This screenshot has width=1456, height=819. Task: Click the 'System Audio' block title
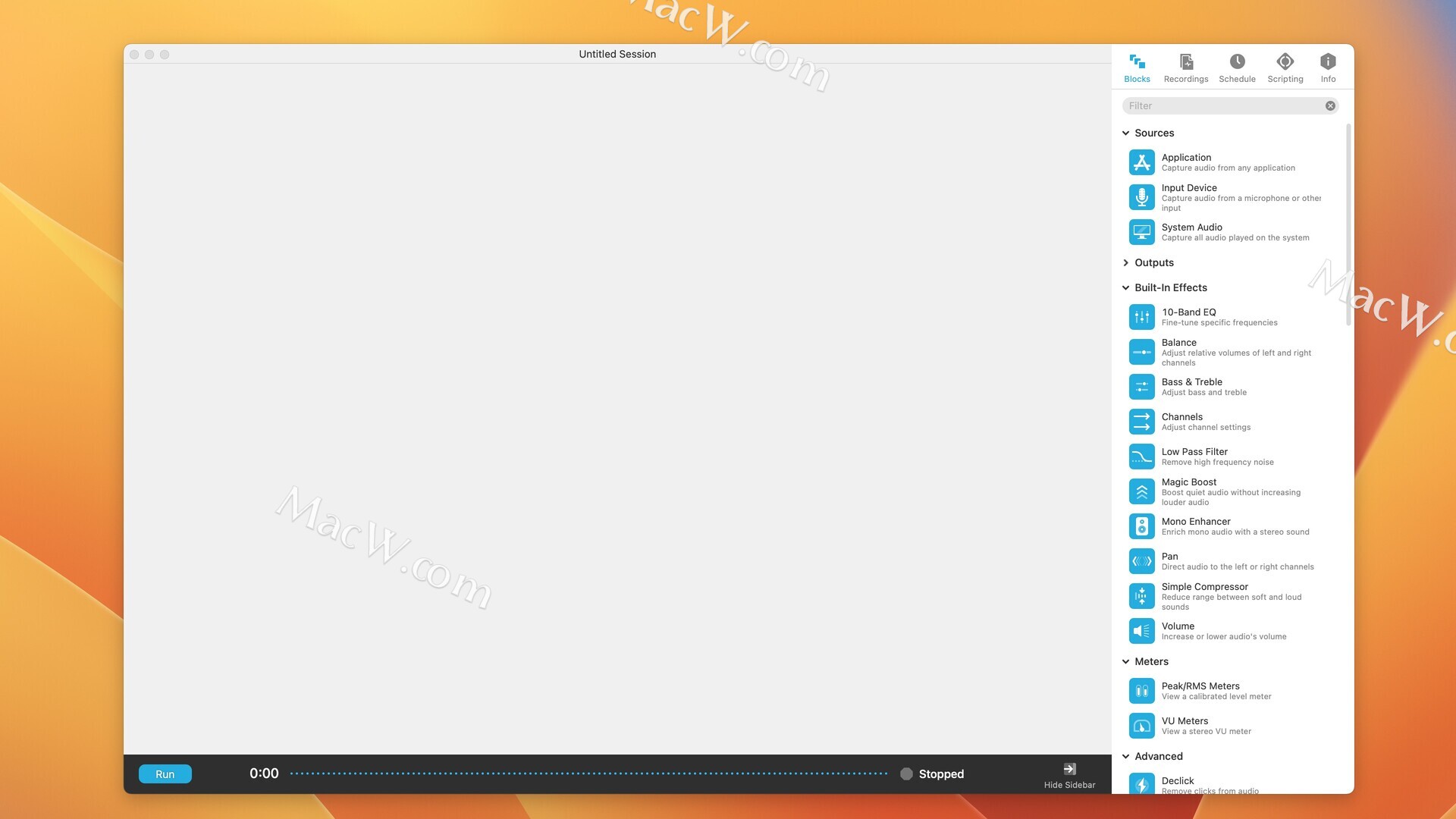point(1191,227)
